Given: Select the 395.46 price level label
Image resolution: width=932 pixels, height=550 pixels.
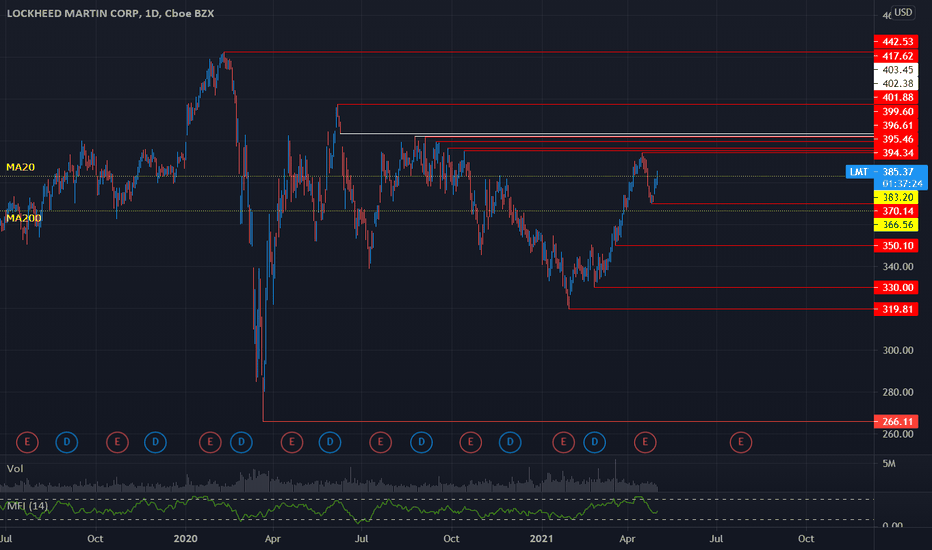Looking at the screenshot, I should [896, 139].
